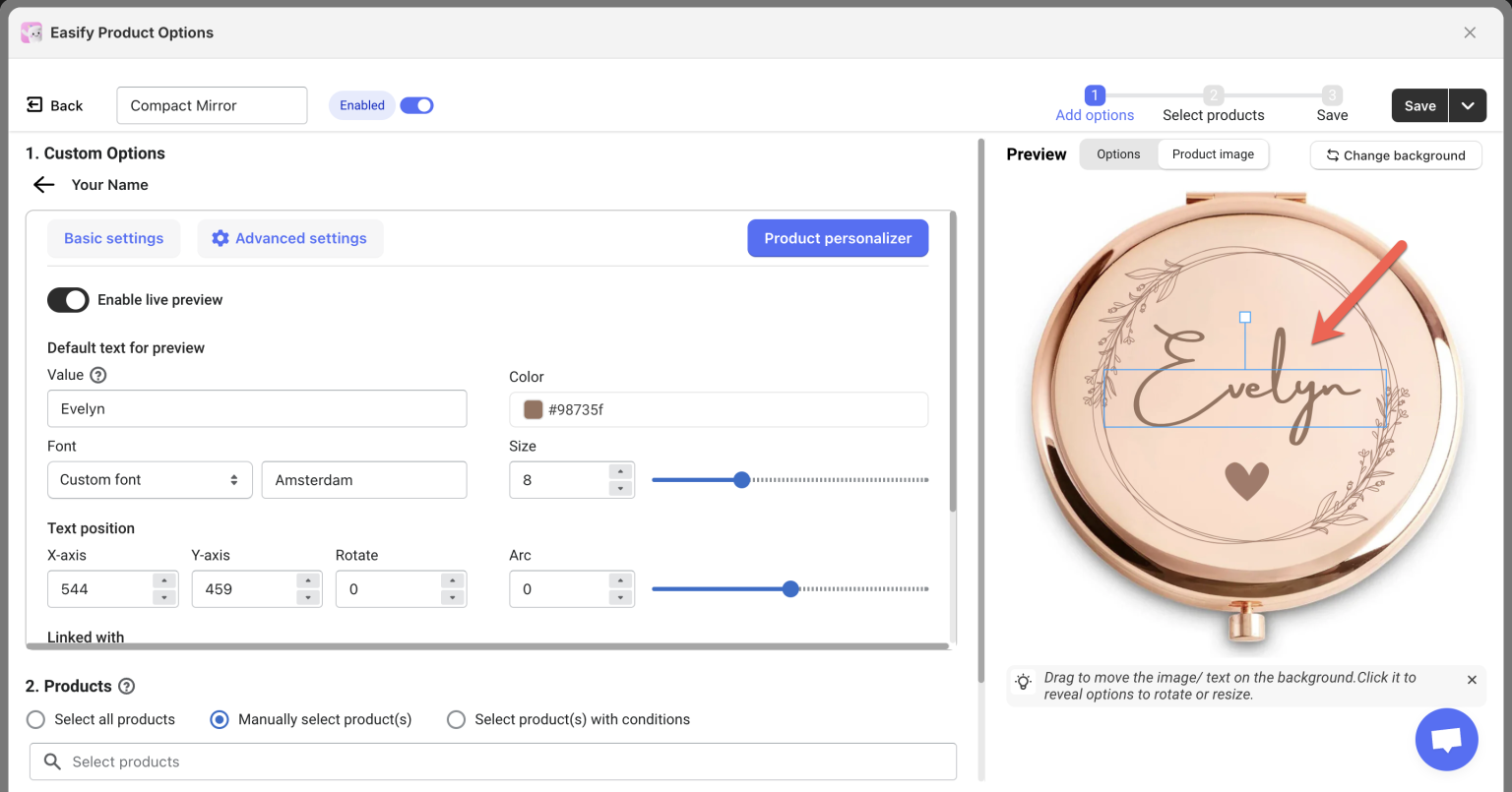Click the Change background button
This screenshot has width=1512, height=792.
(1395, 155)
